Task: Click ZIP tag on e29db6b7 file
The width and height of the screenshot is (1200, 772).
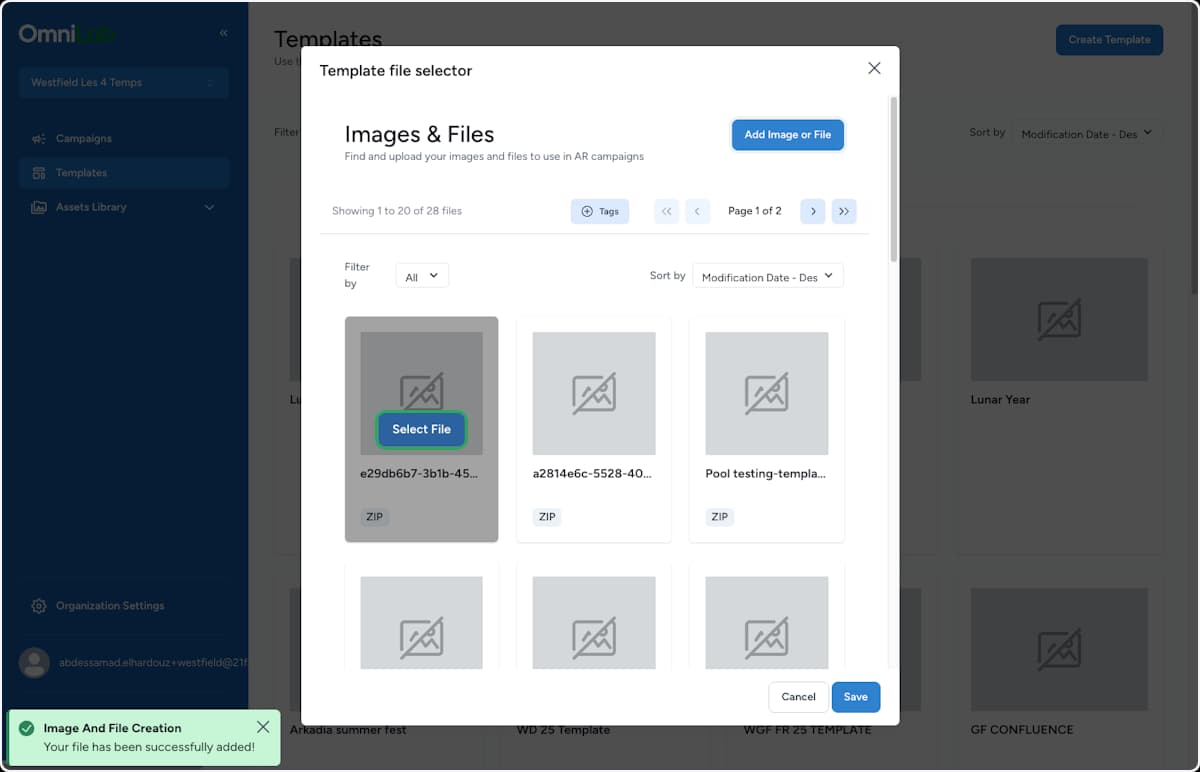Action: click(x=374, y=517)
